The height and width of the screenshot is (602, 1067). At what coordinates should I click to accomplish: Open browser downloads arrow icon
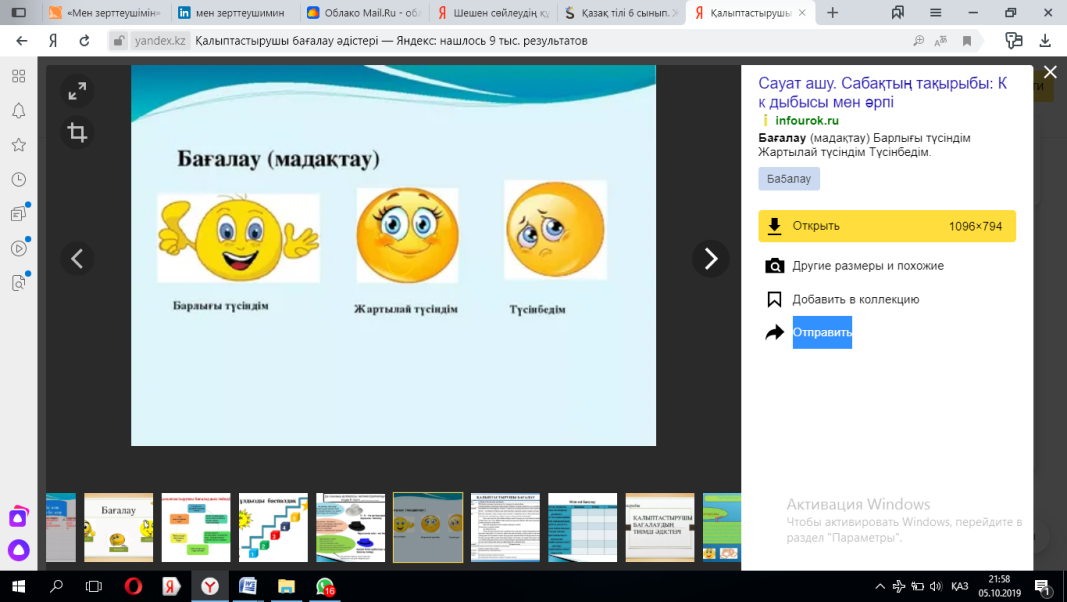tap(1045, 41)
